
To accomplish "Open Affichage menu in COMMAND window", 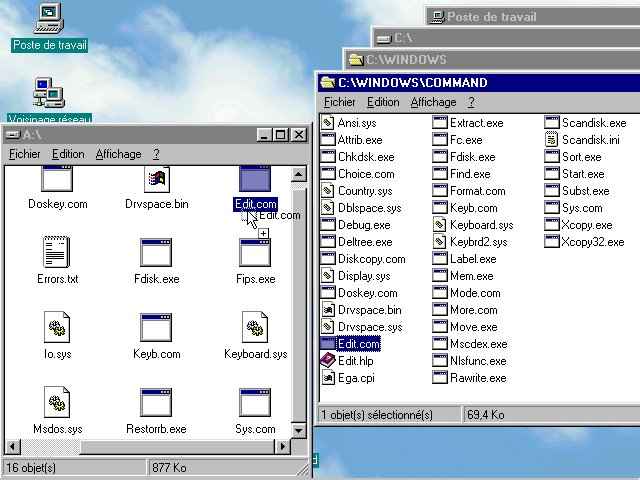I will click(x=433, y=102).
